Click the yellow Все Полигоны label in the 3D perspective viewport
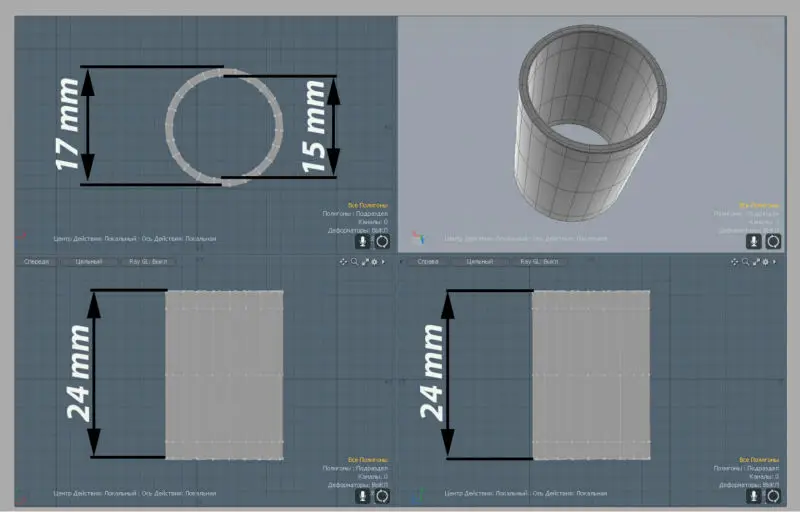The width and height of the screenshot is (800, 512). [x=759, y=205]
